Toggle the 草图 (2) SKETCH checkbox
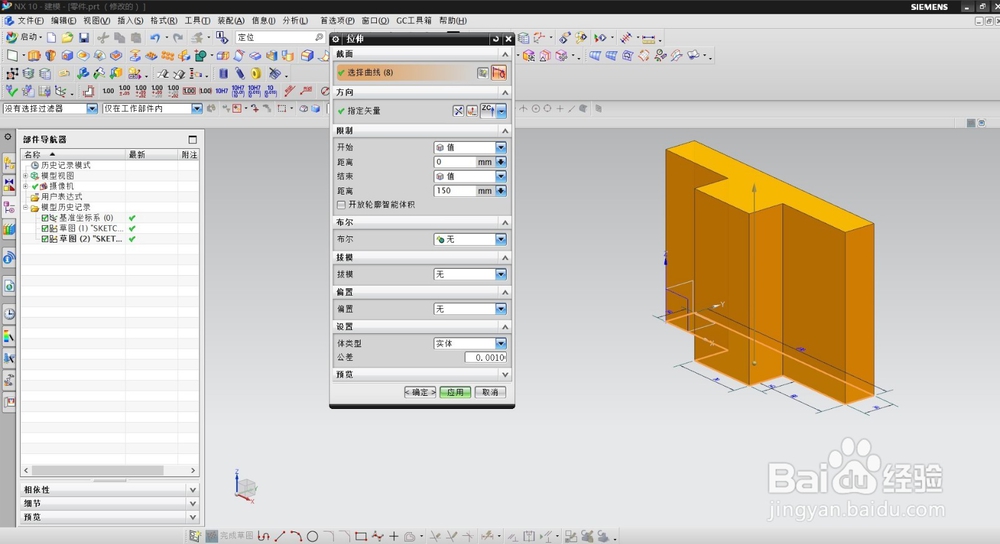This screenshot has width=1000, height=544. [x=45, y=239]
